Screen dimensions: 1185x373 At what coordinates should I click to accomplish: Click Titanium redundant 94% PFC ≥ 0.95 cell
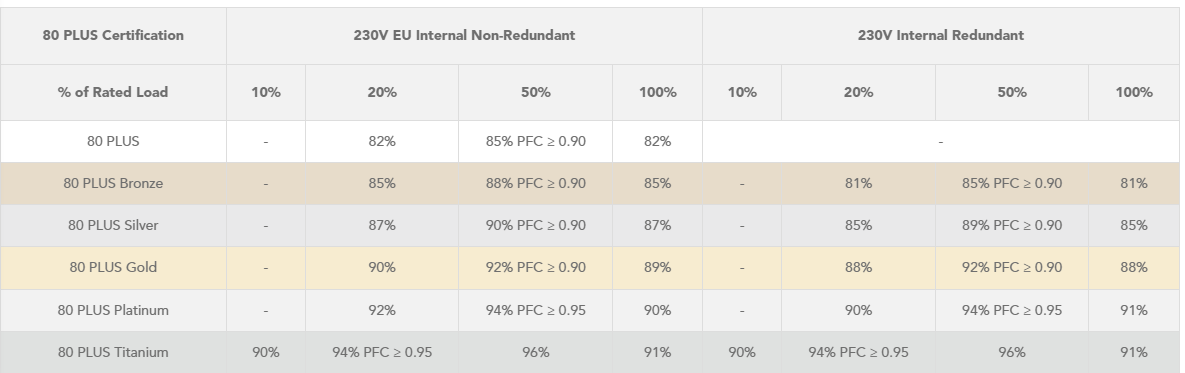point(859,353)
